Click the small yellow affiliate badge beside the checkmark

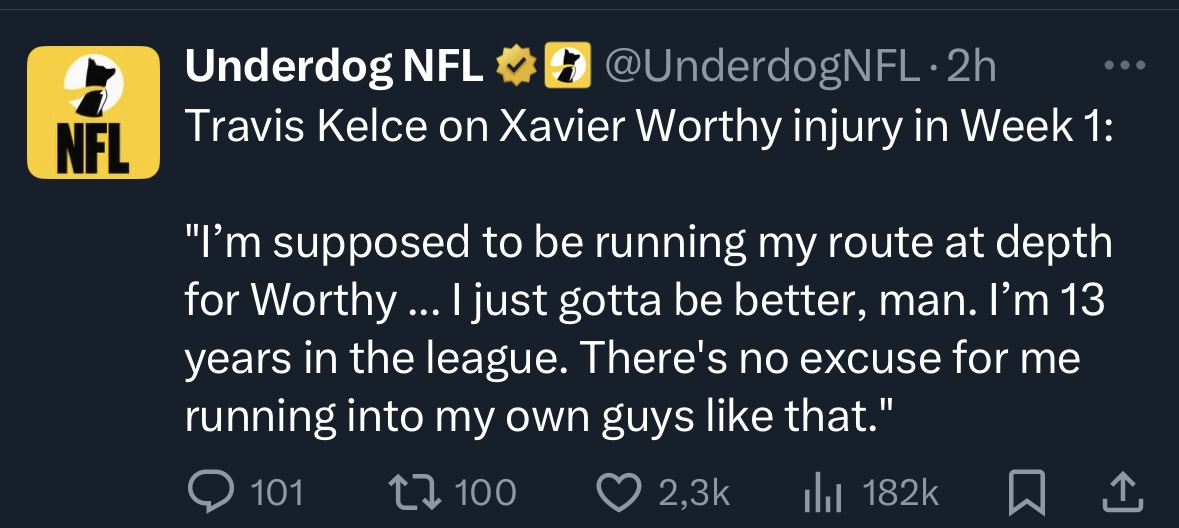pyautogui.click(x=563, y=67)
